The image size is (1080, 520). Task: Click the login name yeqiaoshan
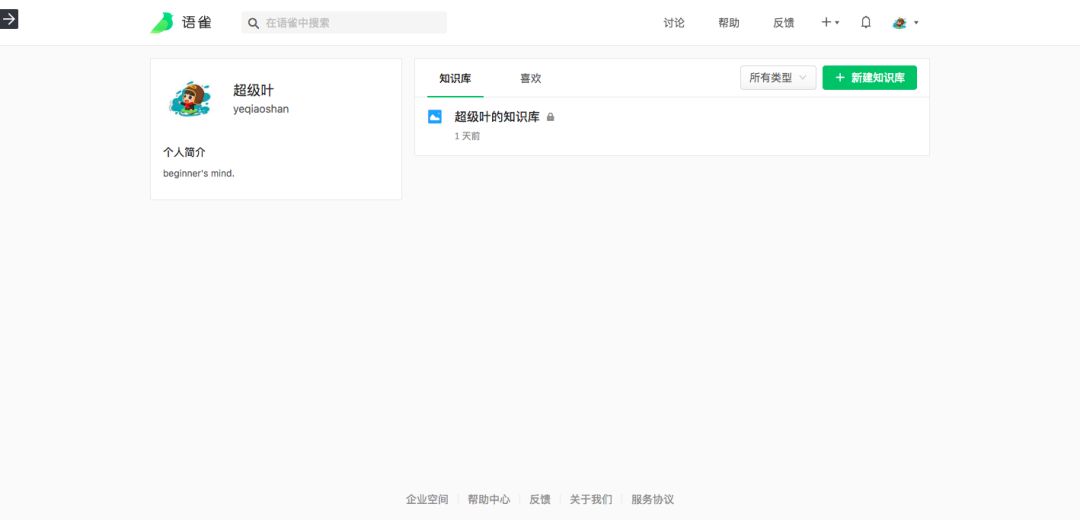[261, 109]
